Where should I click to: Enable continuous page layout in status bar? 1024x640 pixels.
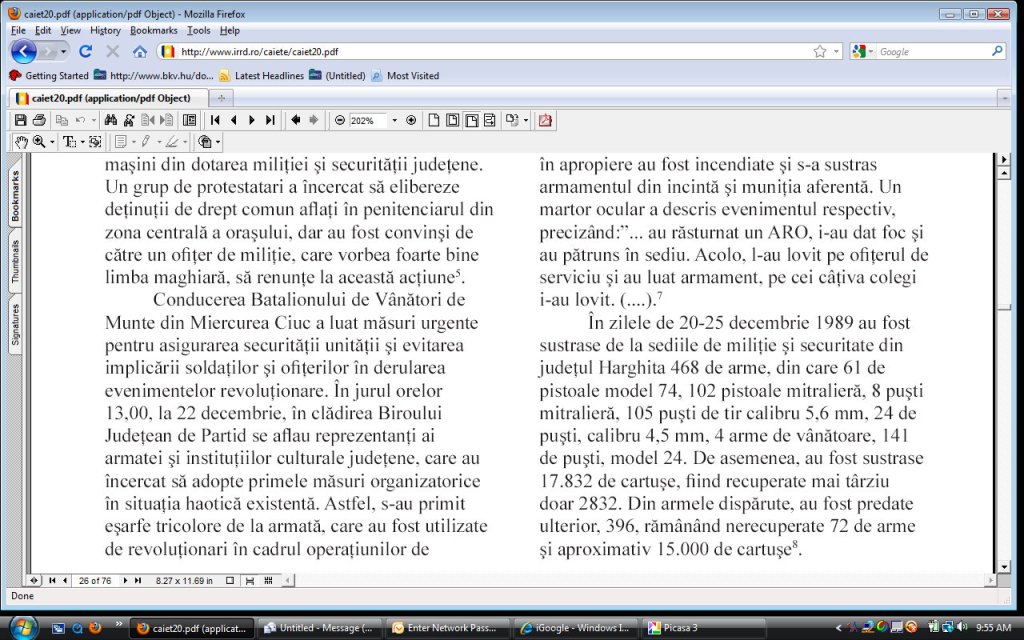pos(250,580)
